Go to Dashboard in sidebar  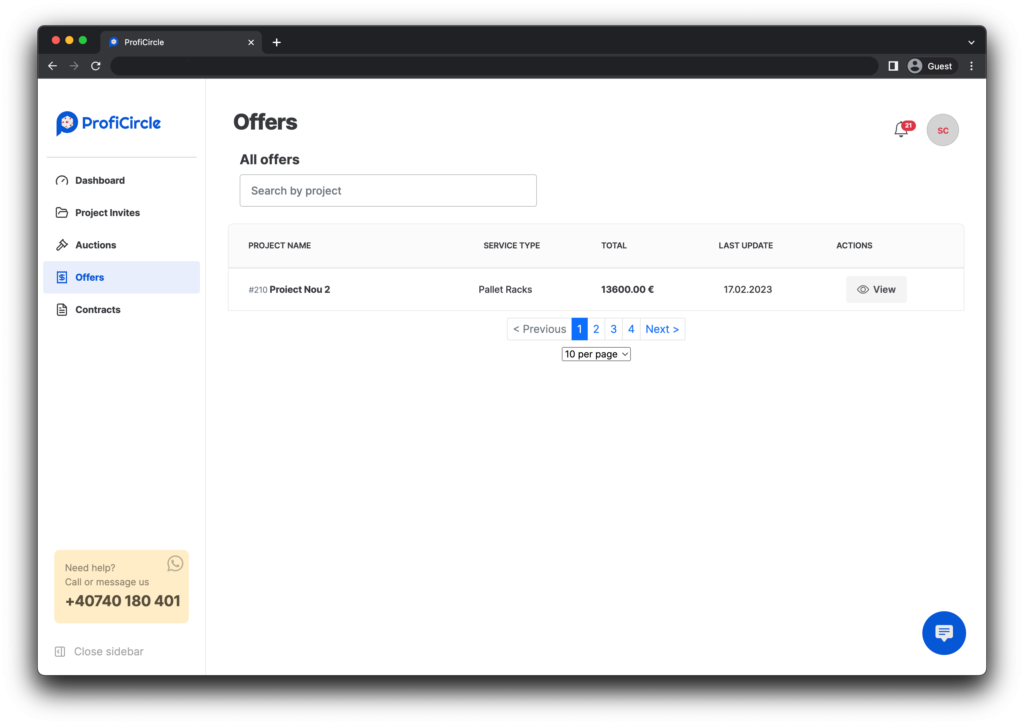[121, 180]
